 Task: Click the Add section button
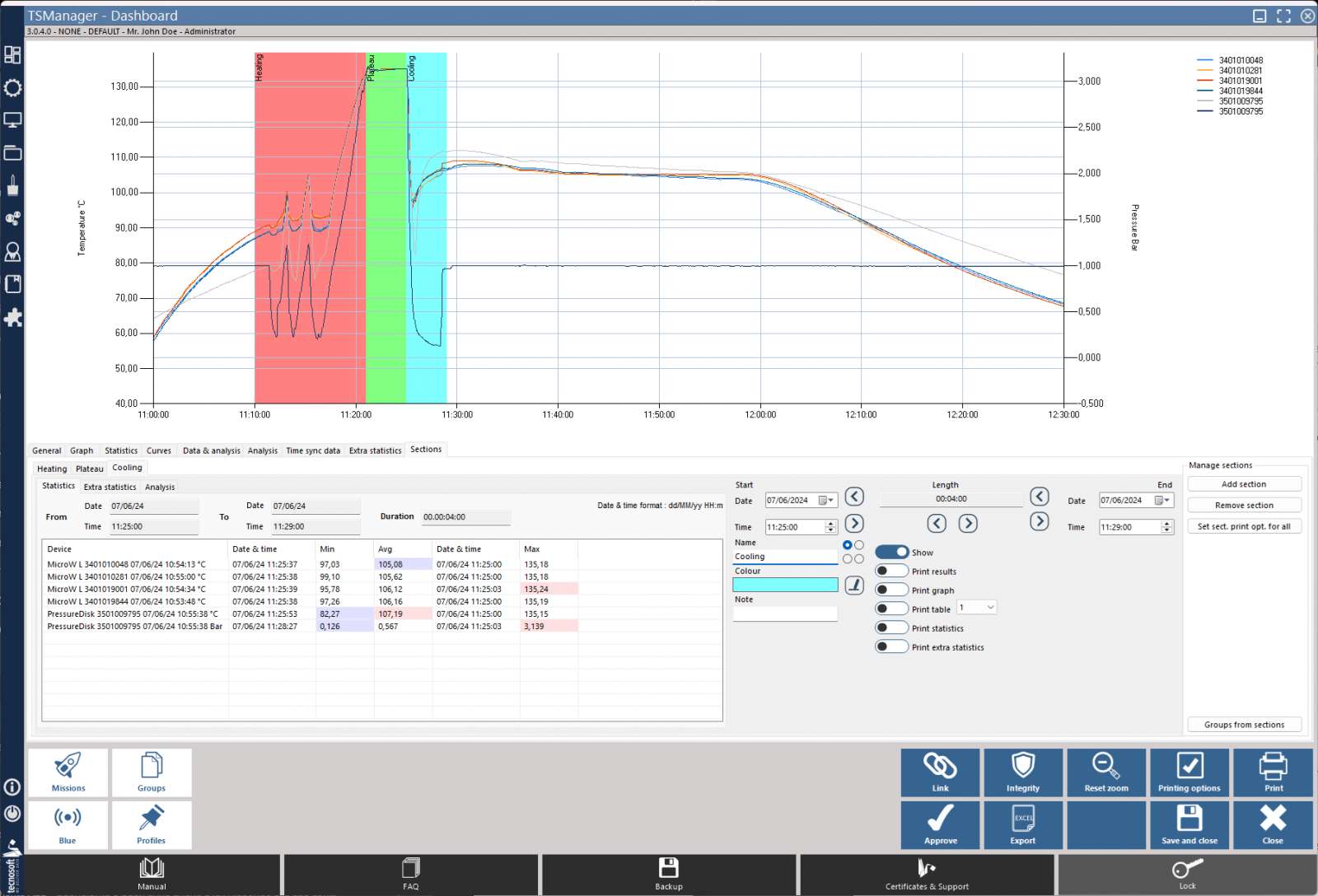[x=1244, y=483]
